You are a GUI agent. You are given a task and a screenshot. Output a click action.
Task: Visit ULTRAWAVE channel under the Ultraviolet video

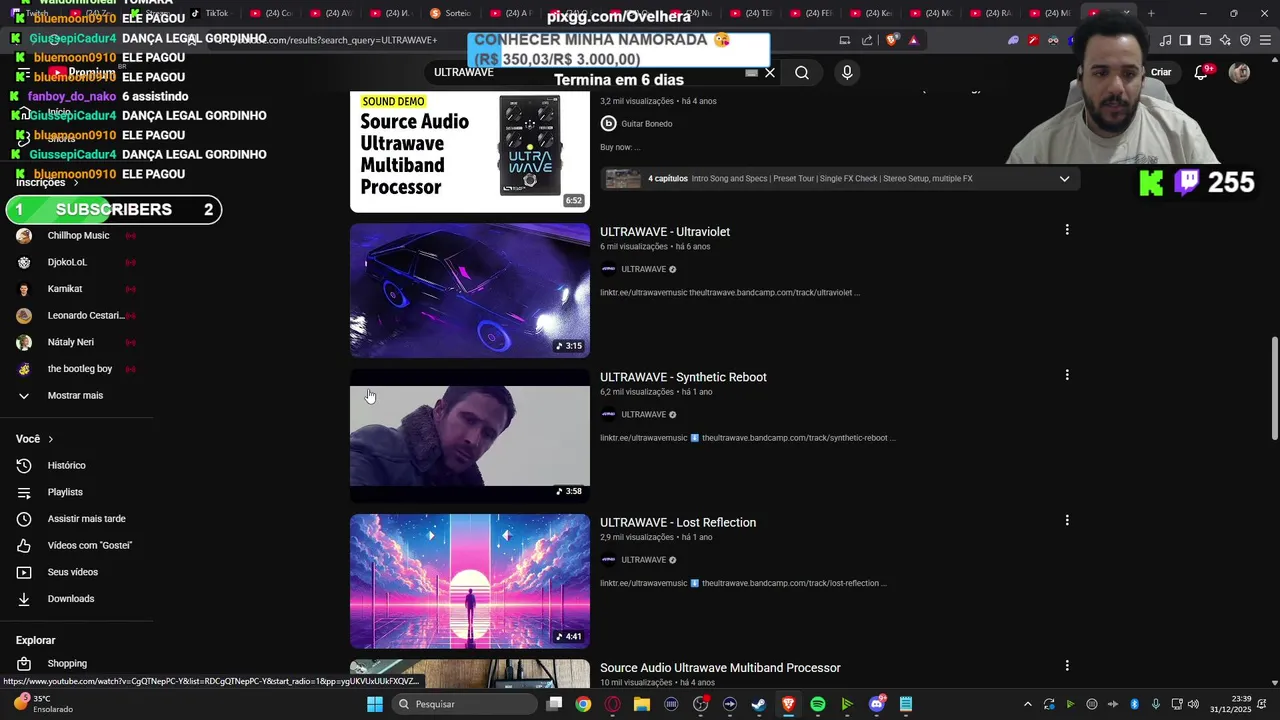(643, 269)
